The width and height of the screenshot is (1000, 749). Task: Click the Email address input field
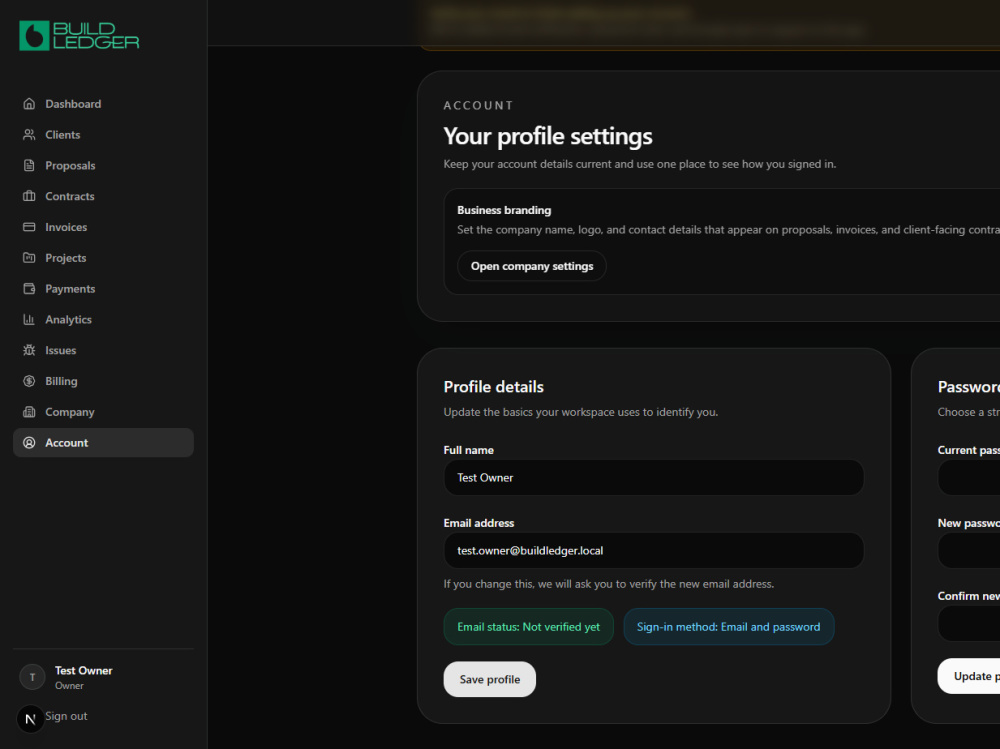pos(654,551)
